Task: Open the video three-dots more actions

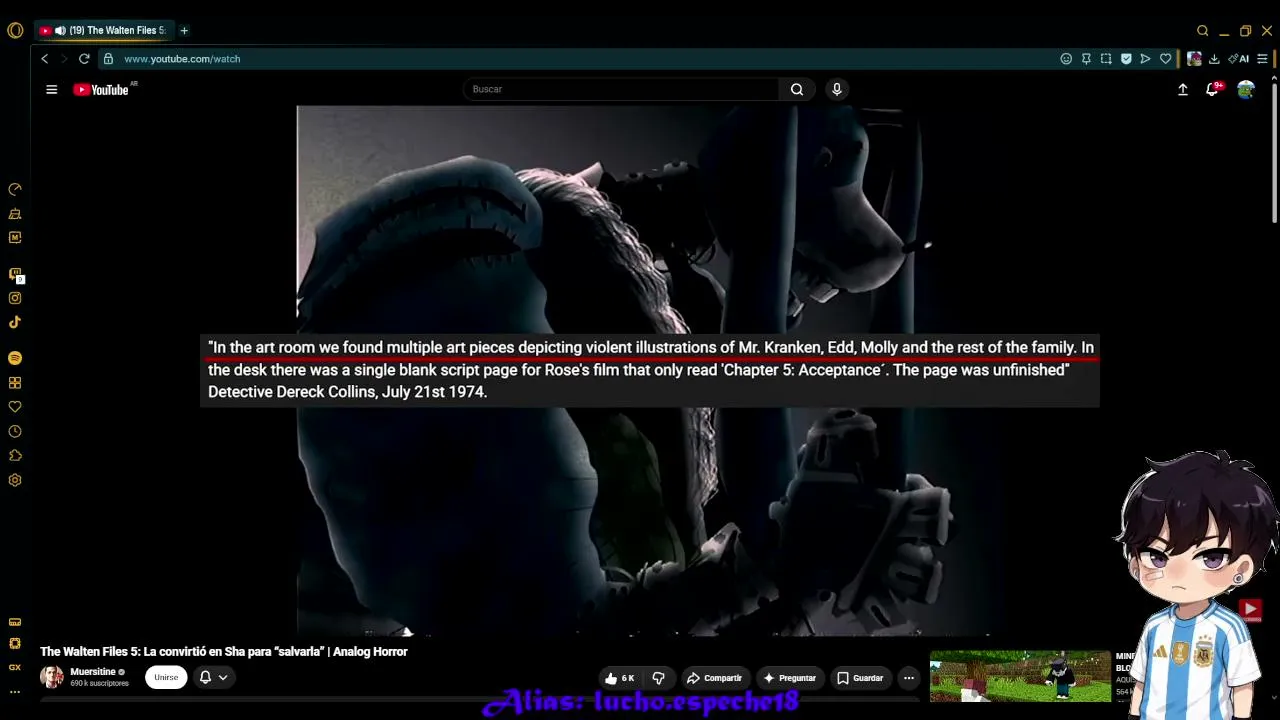Action: [x=909, y=678]
